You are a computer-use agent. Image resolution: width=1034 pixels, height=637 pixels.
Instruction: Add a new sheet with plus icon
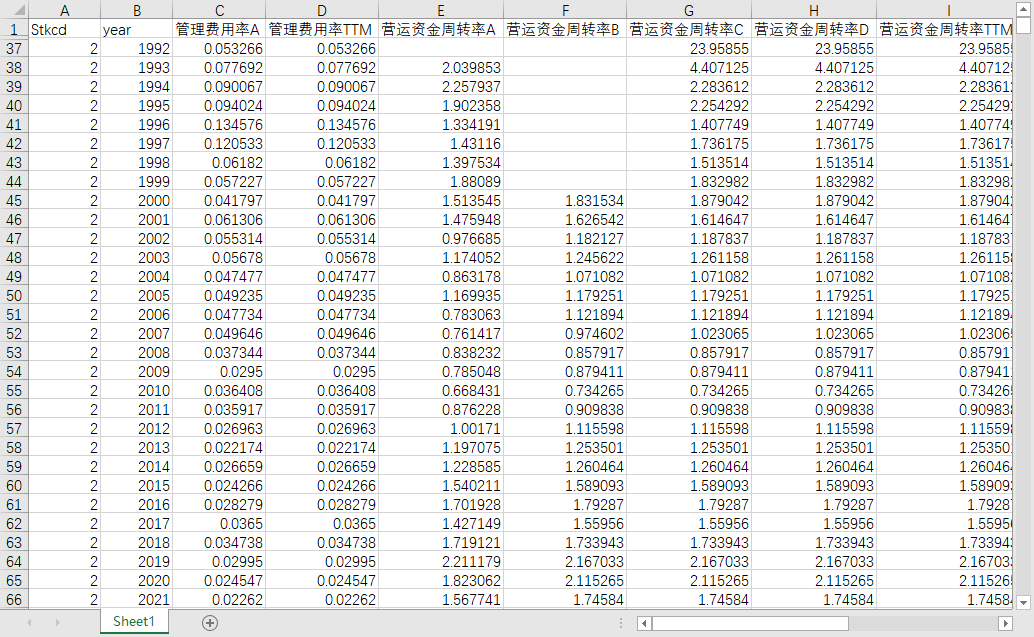[210, 622]
